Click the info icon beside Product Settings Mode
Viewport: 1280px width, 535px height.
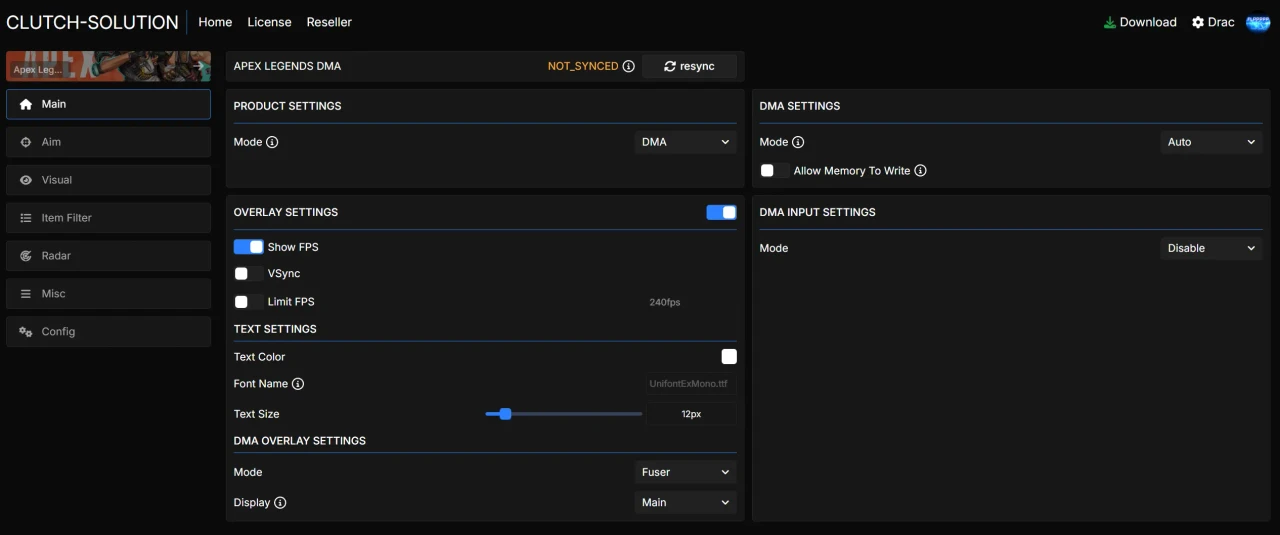pos(272,142)
